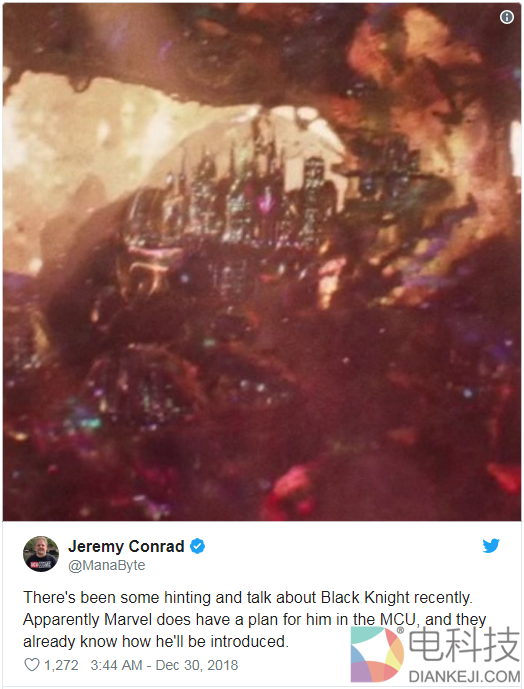View the 1,272 likes count

tap(61, 665)
